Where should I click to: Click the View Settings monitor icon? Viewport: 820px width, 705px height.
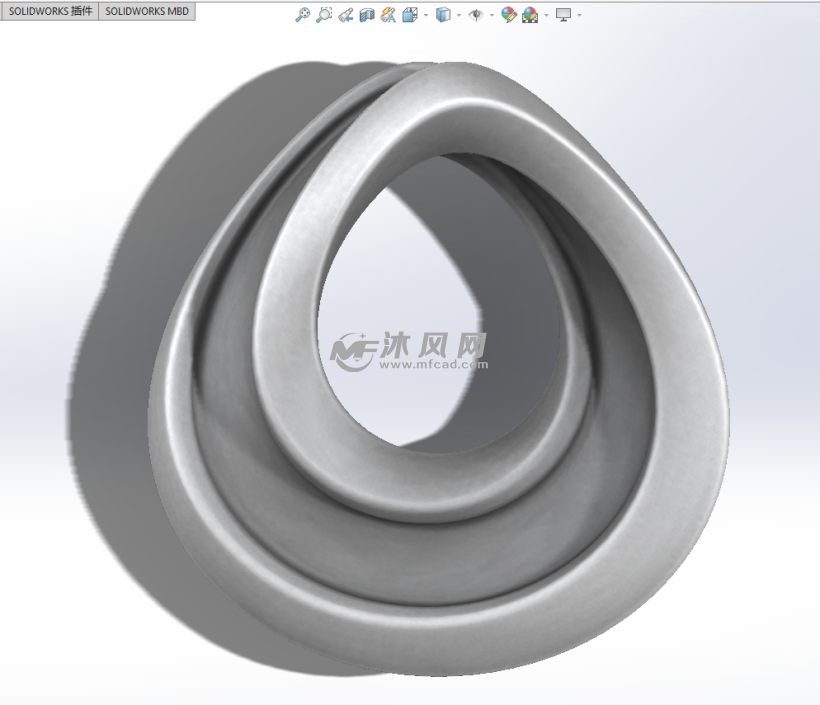[x=563, y=15]
